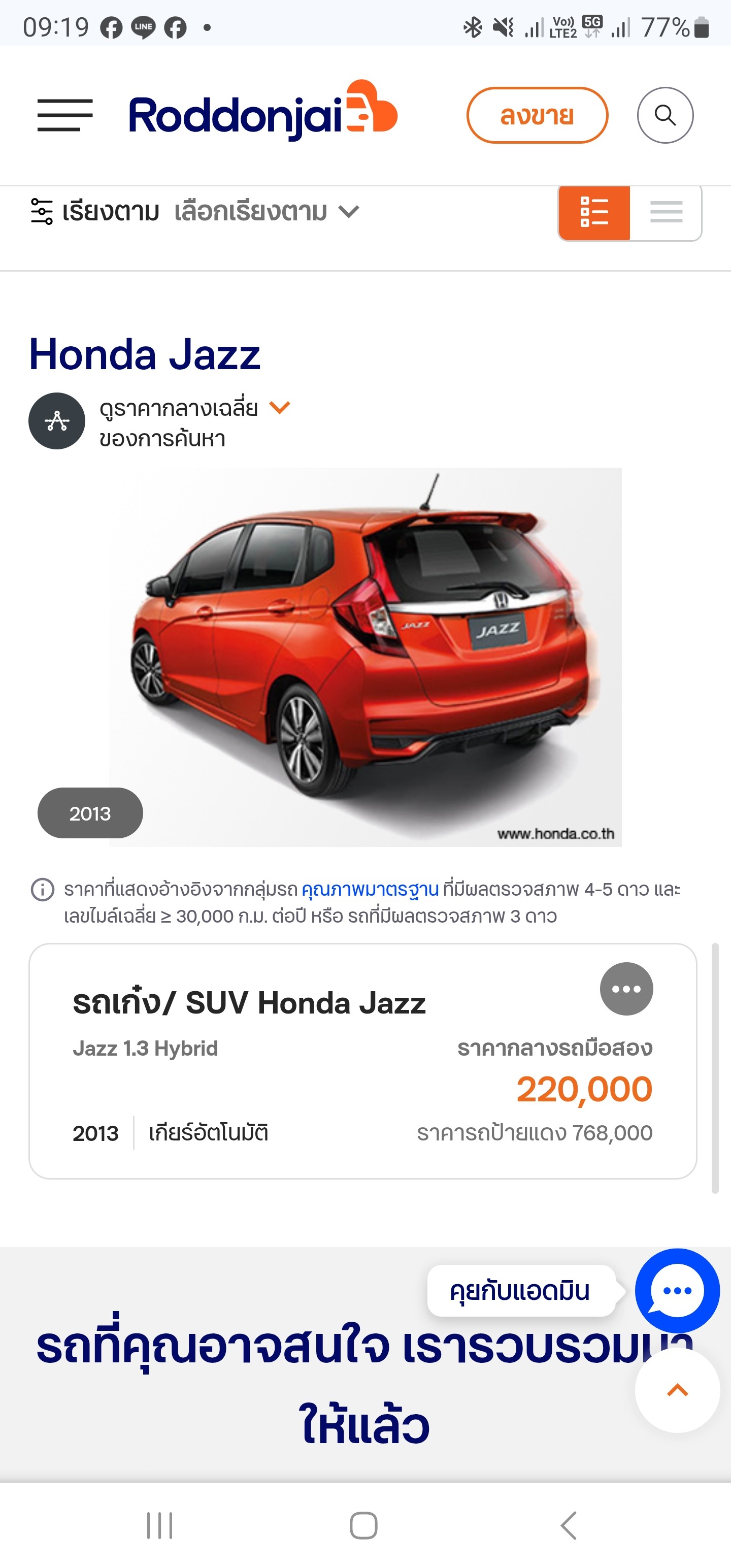Open the คุณภาพมาตรฐาน link

(x=370, y=889)
